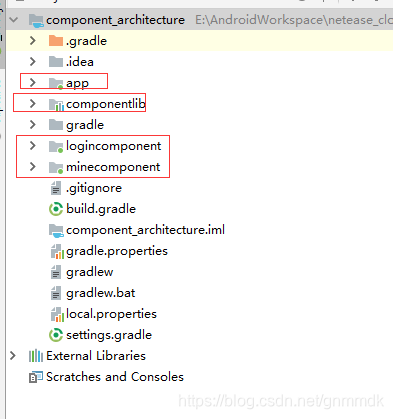Click the logincomponent module folder icon
Viewport: 393px width, 419px height.
[x=56, y=146]
